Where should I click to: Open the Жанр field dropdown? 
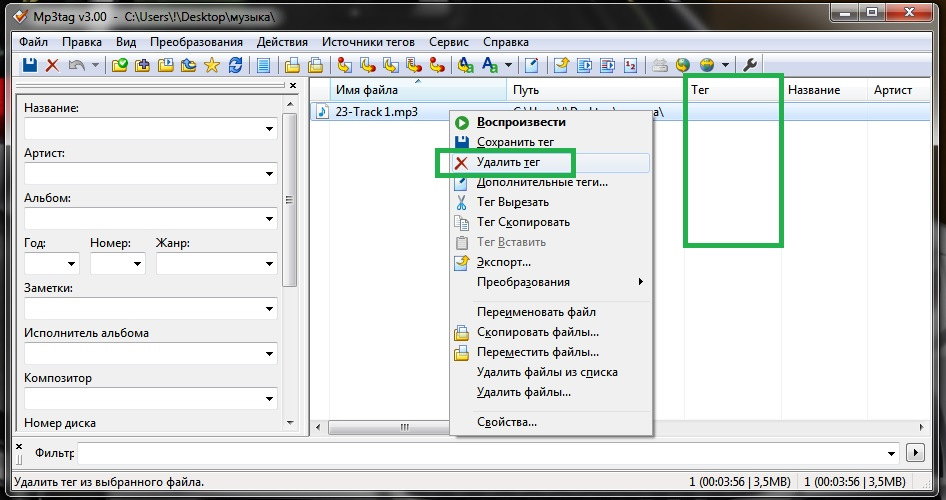tap(269, 264)
